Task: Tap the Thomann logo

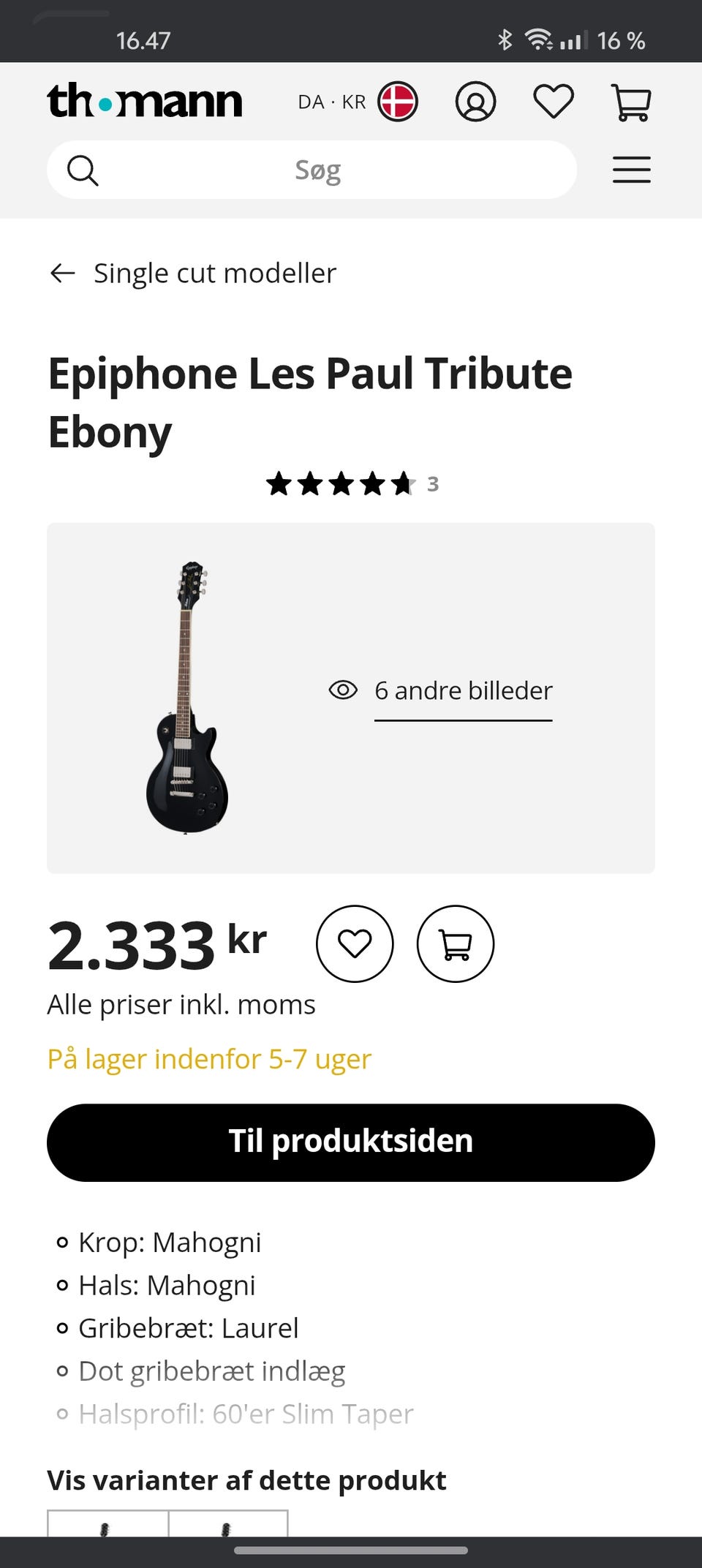Action: [x=145, y=101]
